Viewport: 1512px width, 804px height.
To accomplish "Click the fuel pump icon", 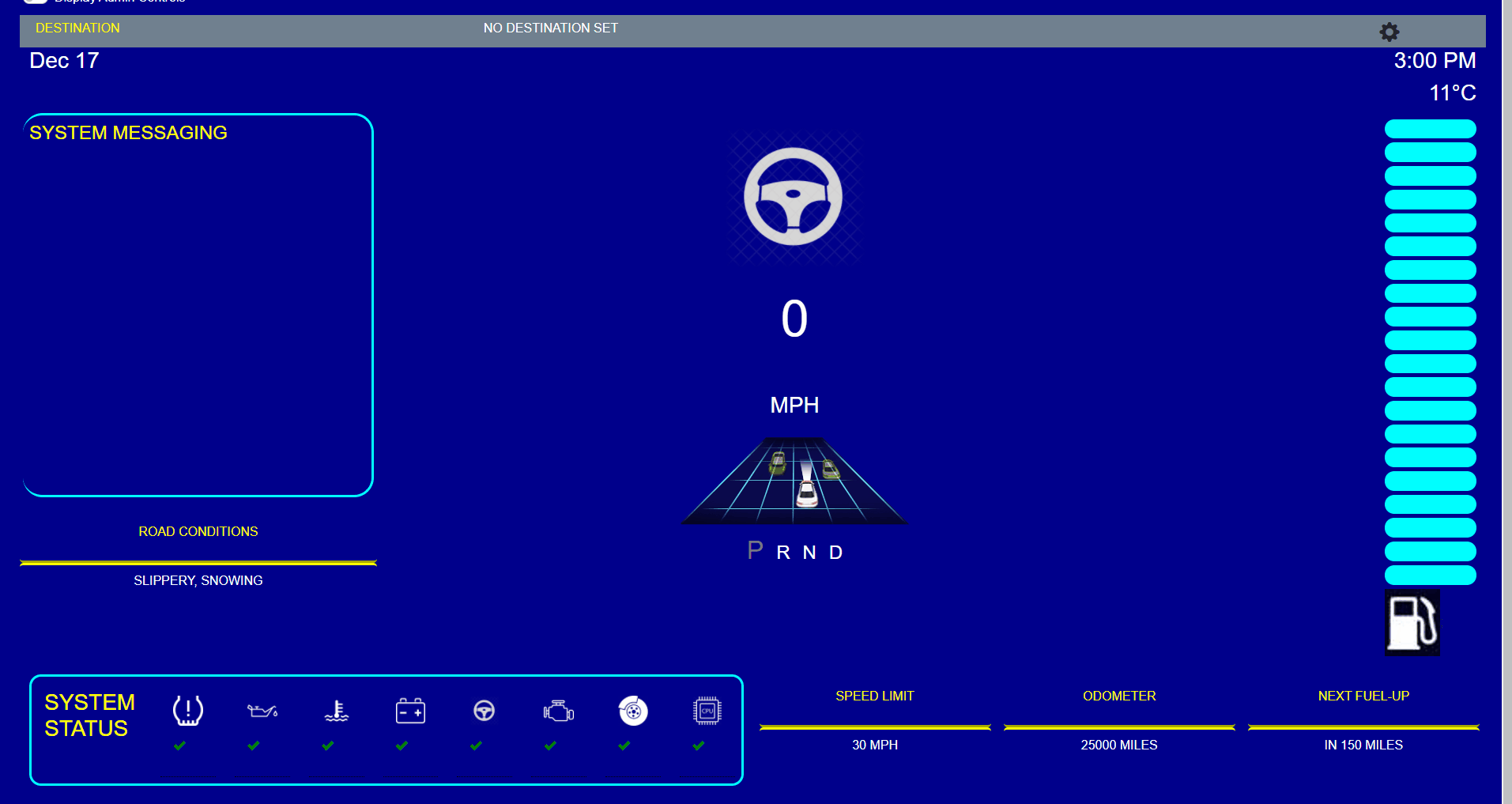I will pos(1412,623).
